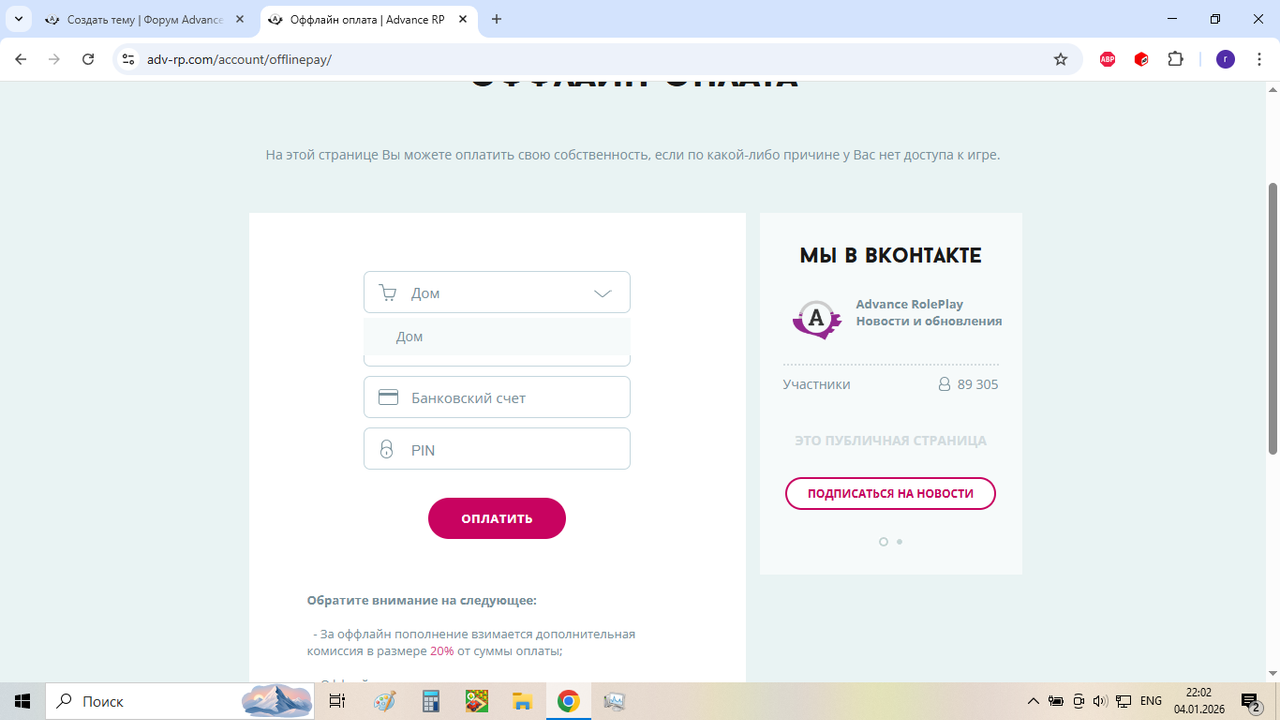Screen dimensions: 1280x720
Task: Click the dropdown chevron arrow
Action: coord(602,293)
